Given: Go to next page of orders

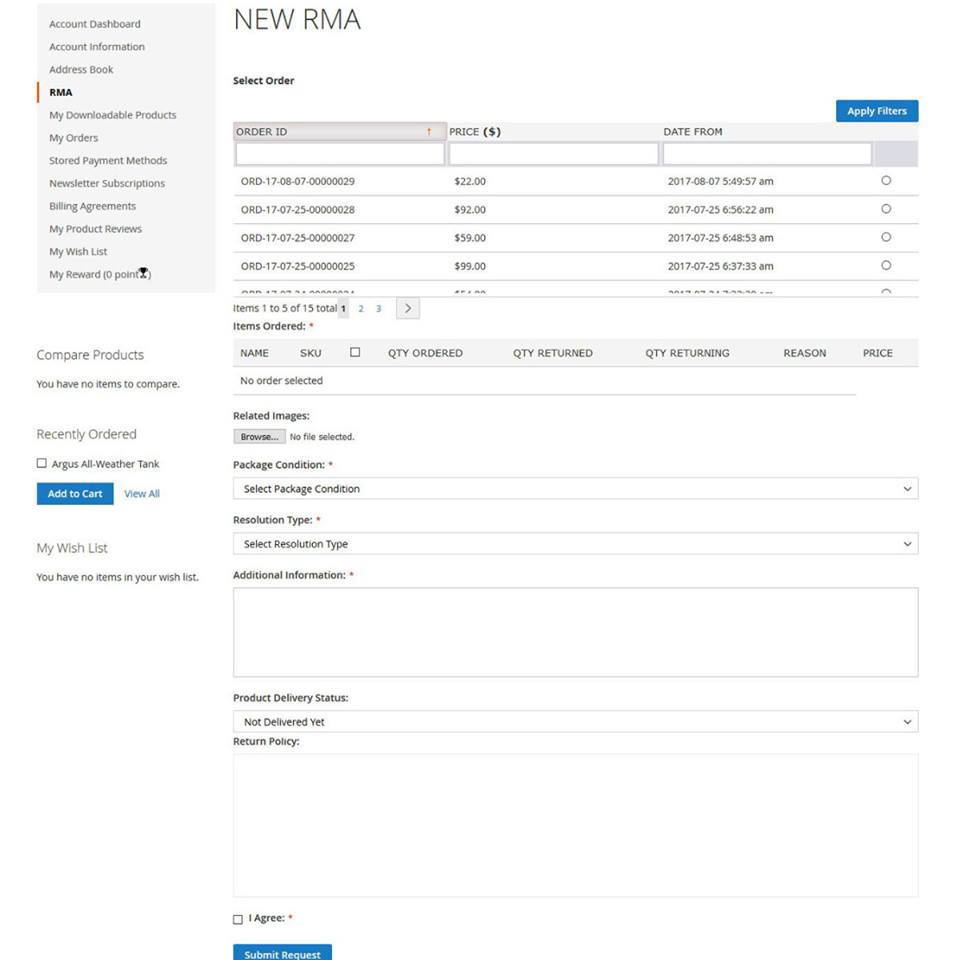Looking at the screenshot, I should point(407,309).
